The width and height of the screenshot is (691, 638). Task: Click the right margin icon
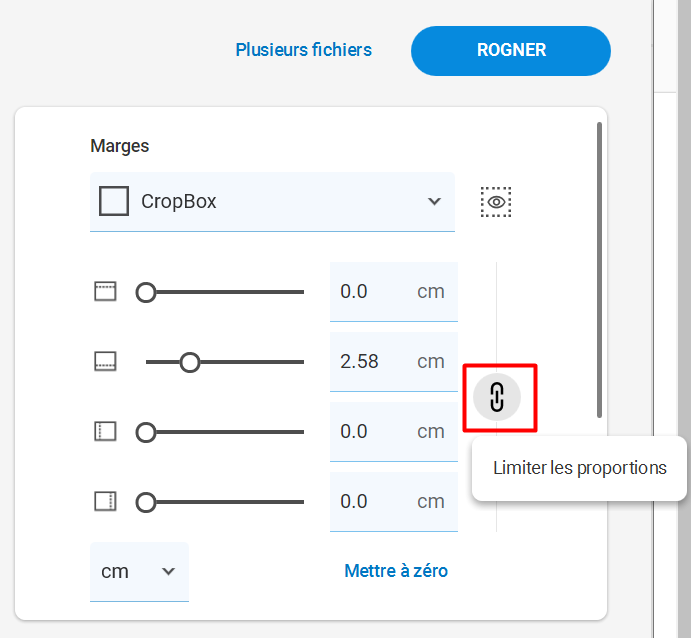[x=105, y=501]
